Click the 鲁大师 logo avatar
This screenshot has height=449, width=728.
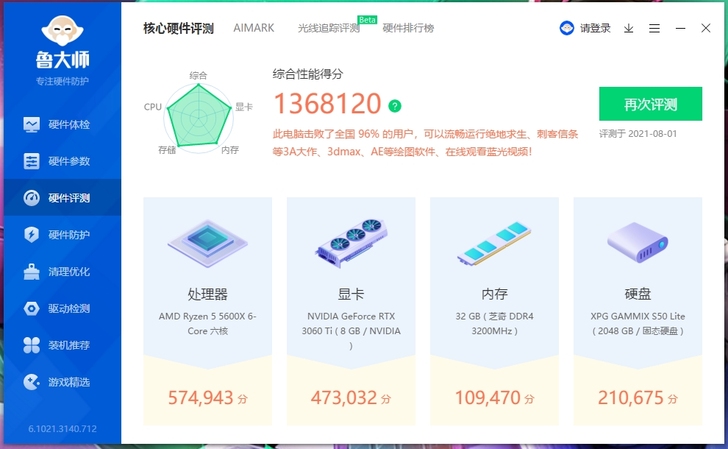62,31
